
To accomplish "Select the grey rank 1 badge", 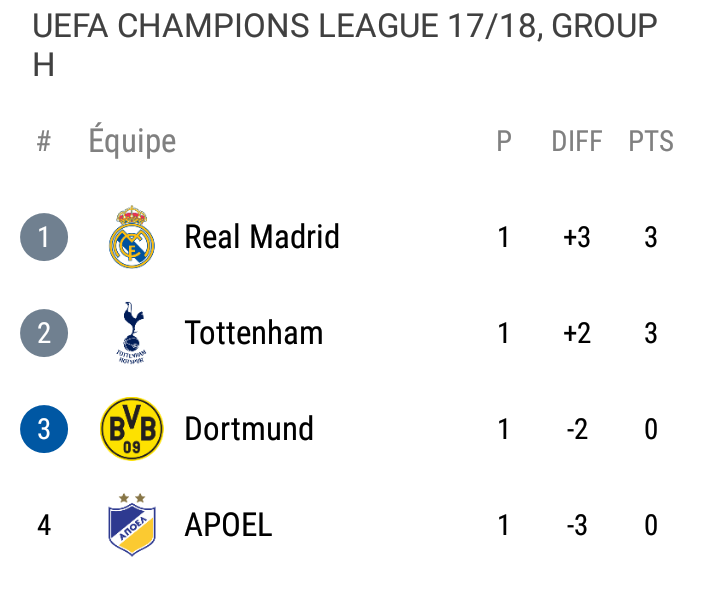I will click(x=44, y=237).
